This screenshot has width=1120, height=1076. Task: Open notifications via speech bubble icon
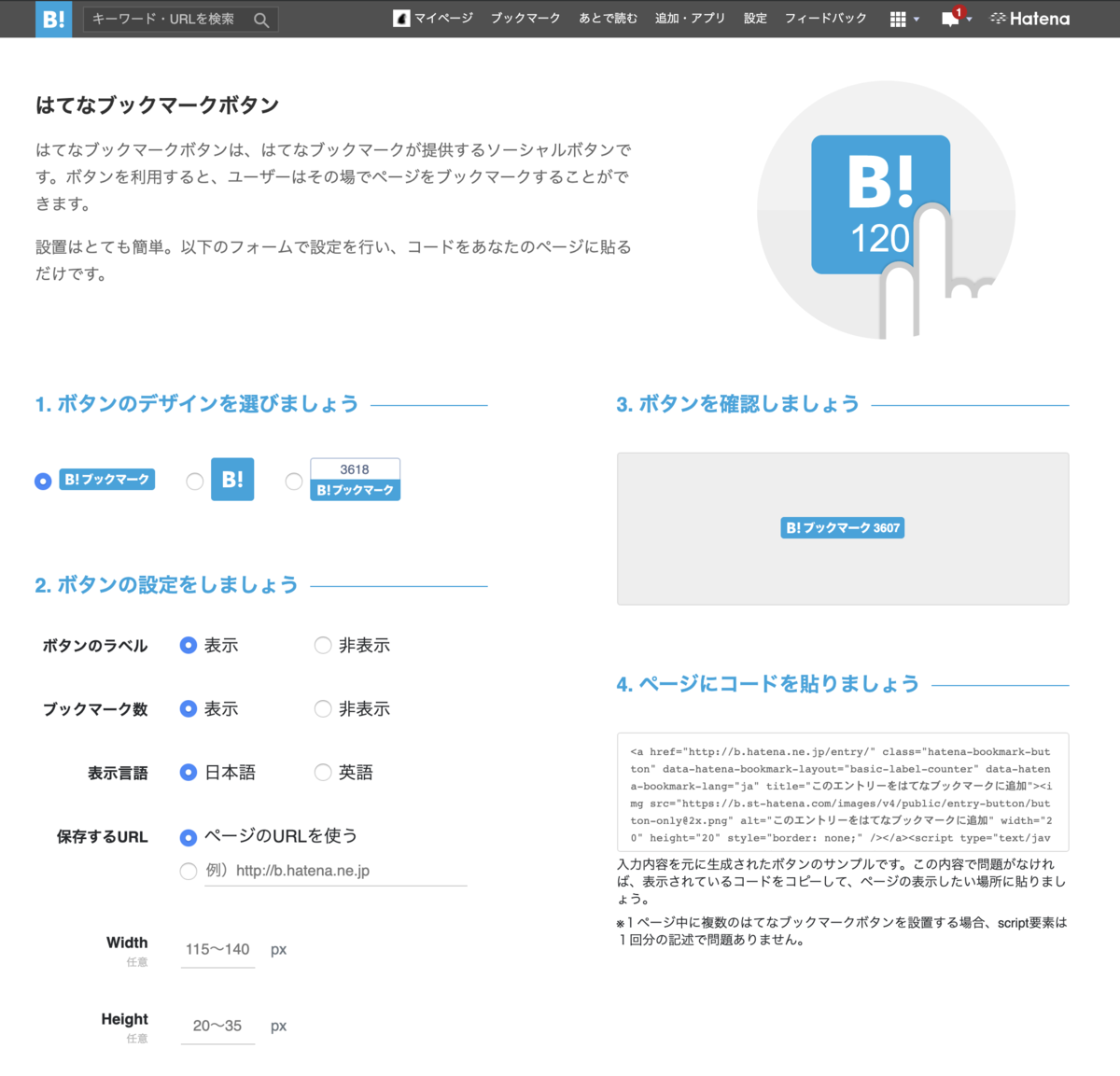coord(949,19)
